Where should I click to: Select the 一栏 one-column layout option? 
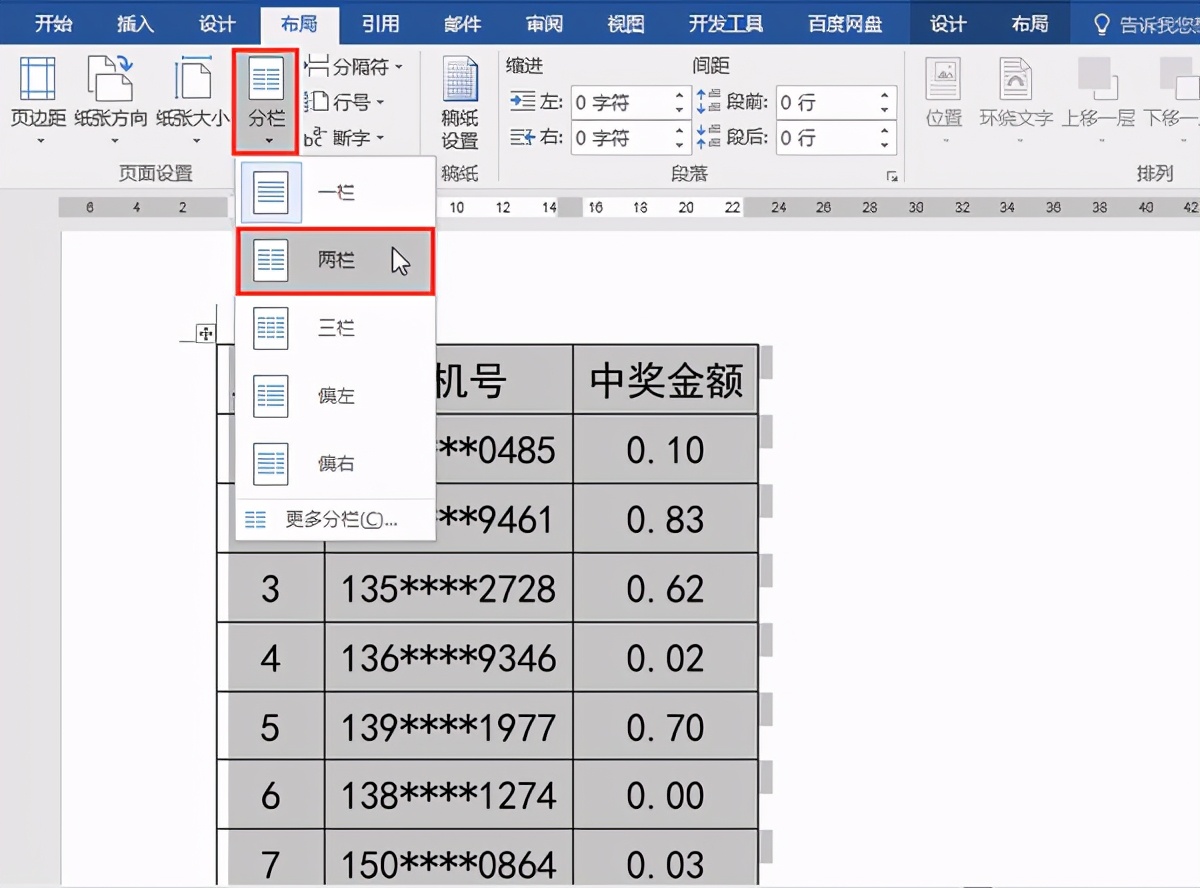[334, 192]
